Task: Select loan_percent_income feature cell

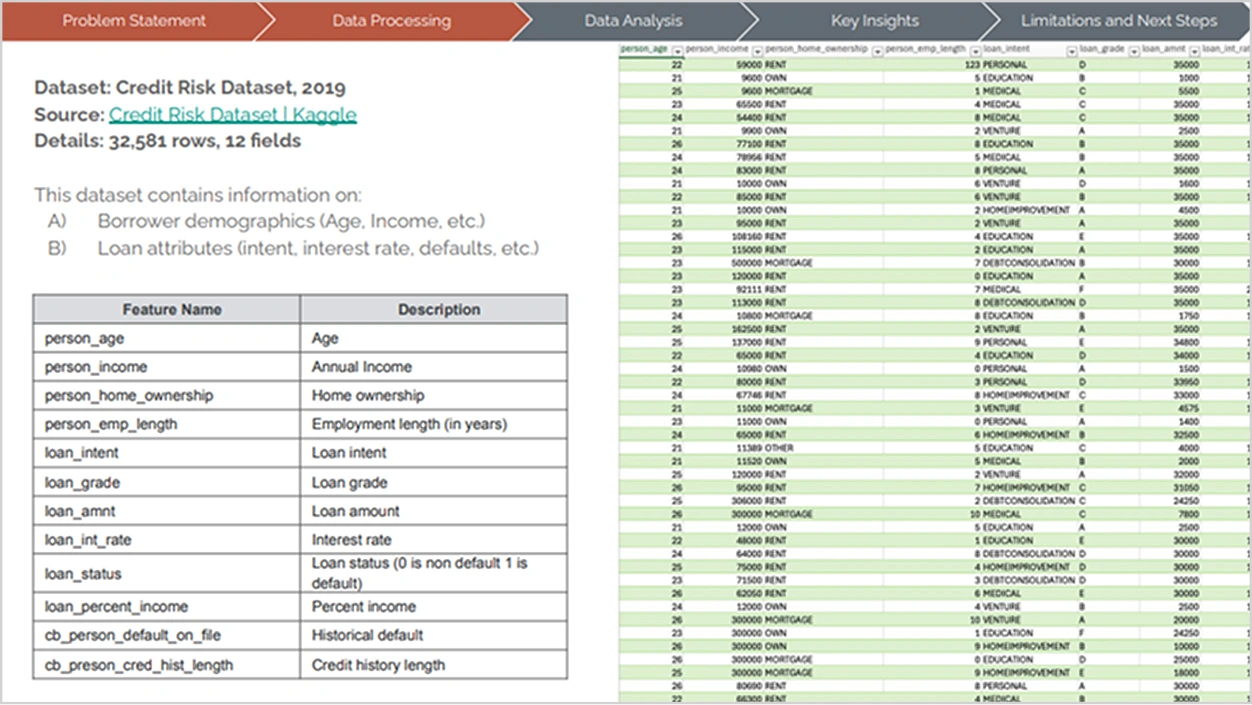Action: click(x=167, y=607)
